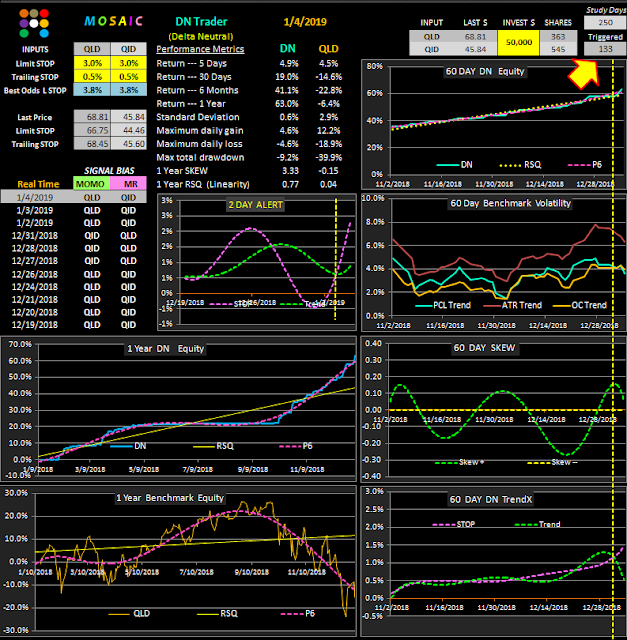627x640 pixels.
Task: Select the Return 1 Year DN value 63.0%
Action: click(287, 104)
